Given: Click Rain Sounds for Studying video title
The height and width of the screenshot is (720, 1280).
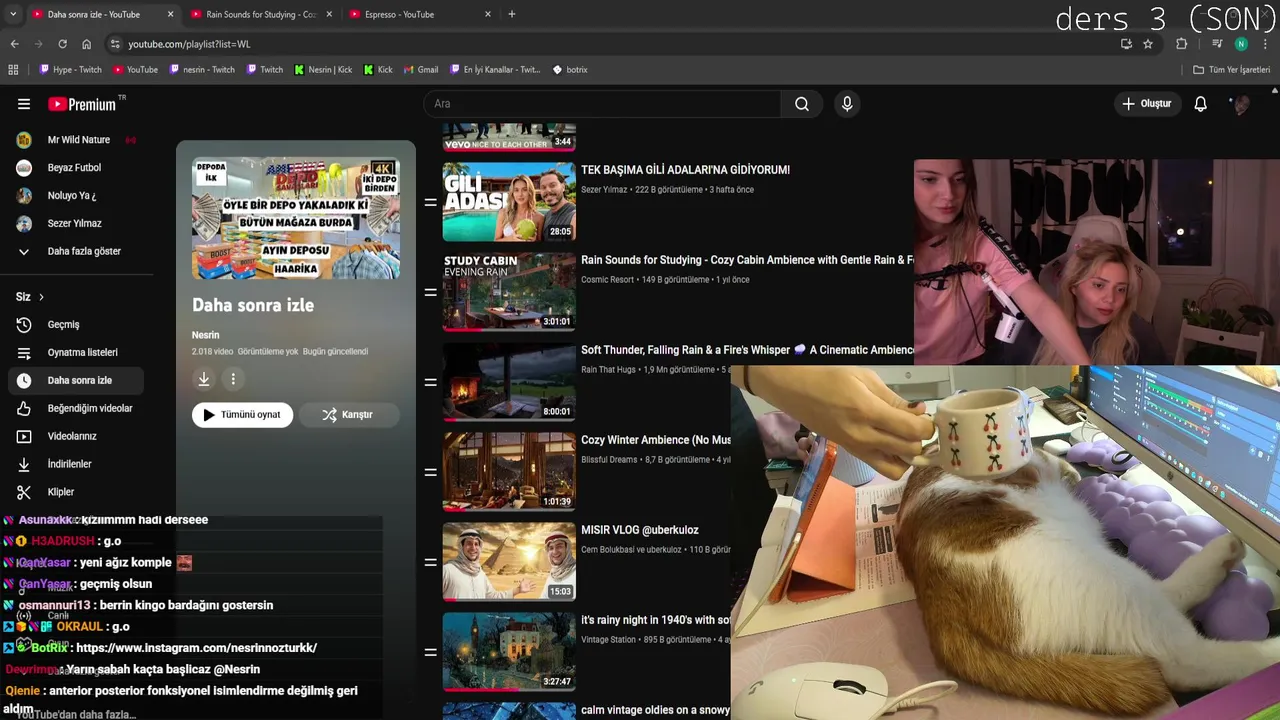Looking at the screenshot, I should (747, 260).
